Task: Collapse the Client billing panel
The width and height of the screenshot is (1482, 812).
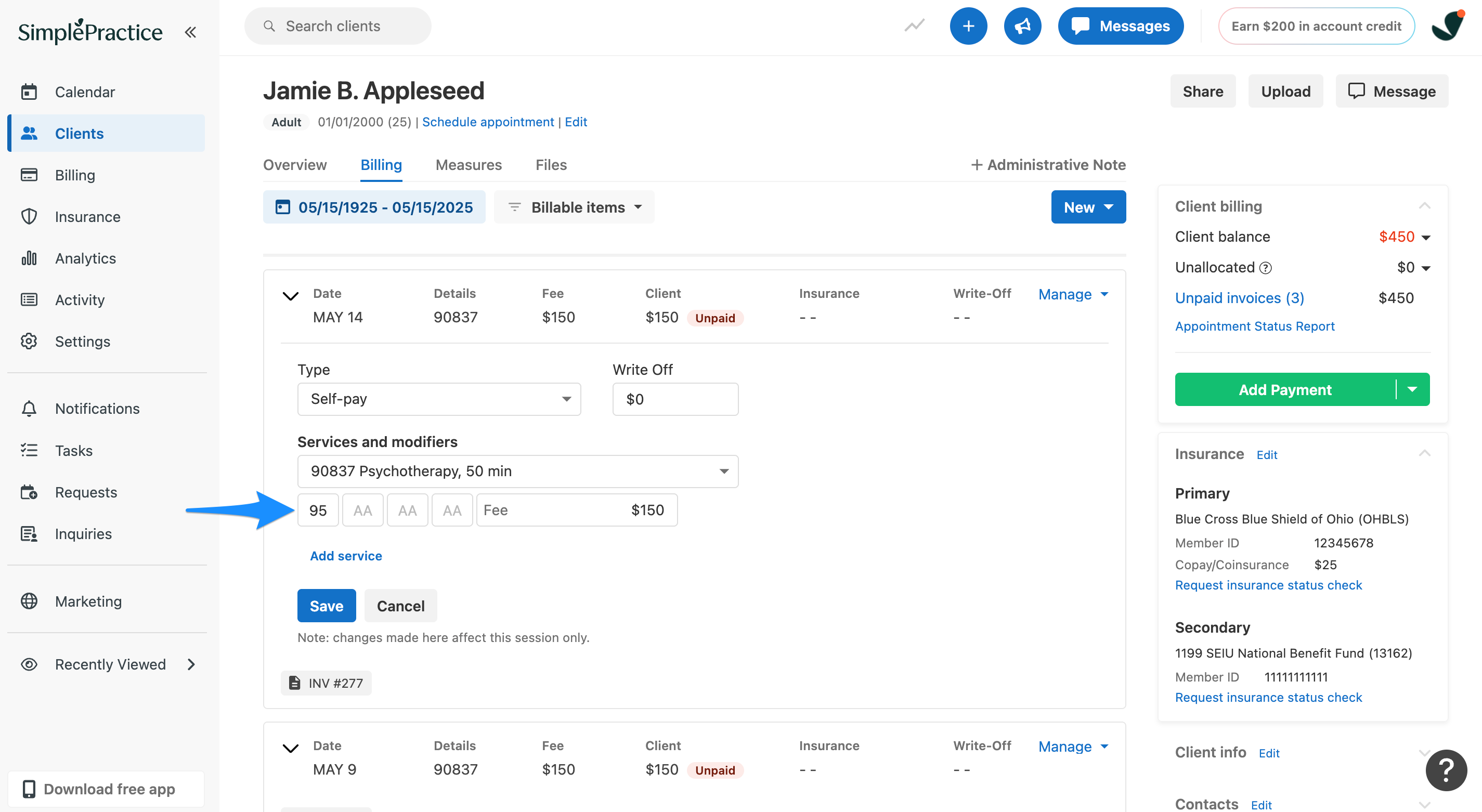Action: point(1424,206)
